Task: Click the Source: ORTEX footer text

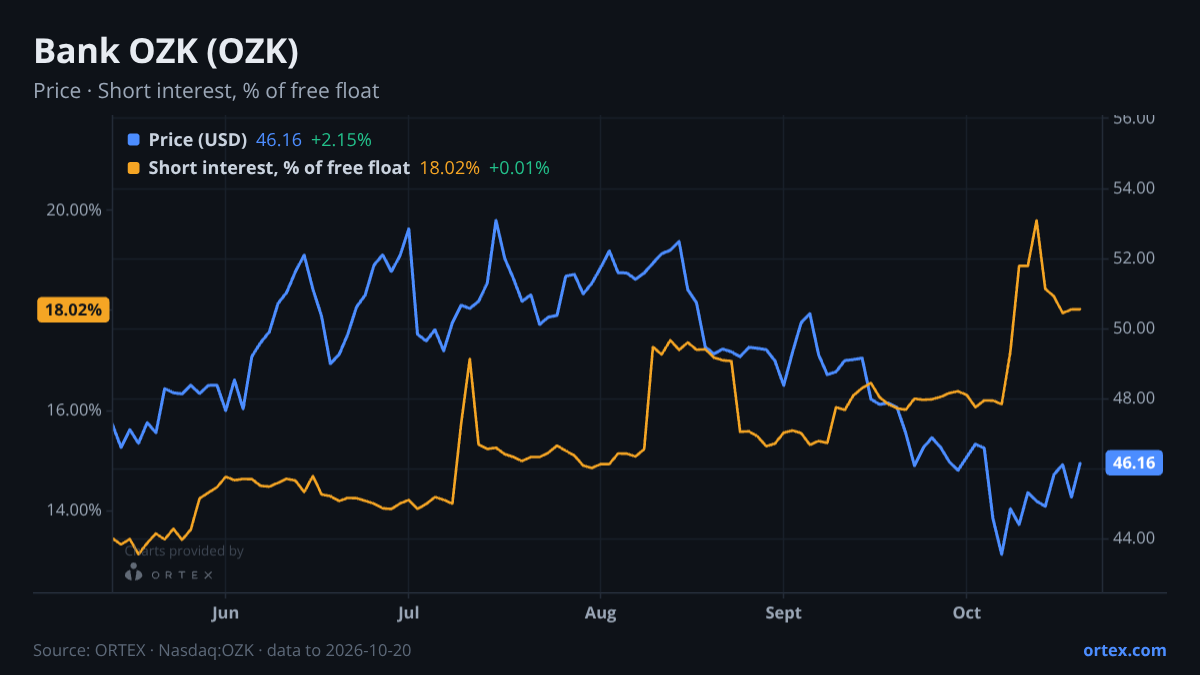Action: tap(222, 650)
